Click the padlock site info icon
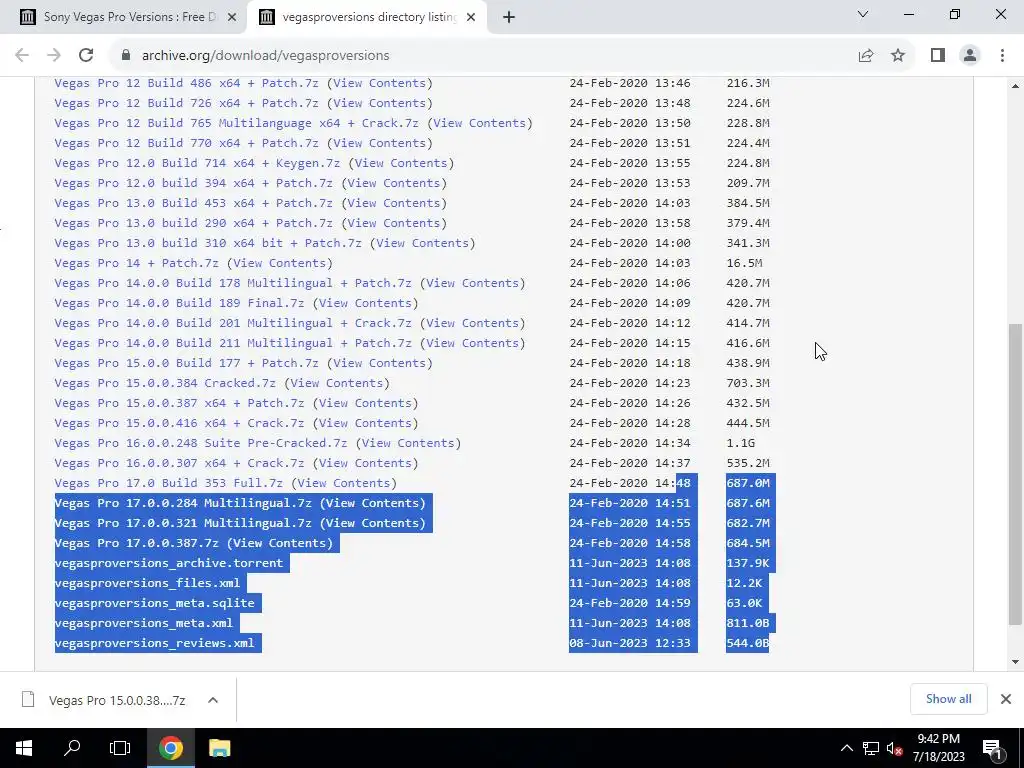1024x768 pixels. tap(126, 56)
